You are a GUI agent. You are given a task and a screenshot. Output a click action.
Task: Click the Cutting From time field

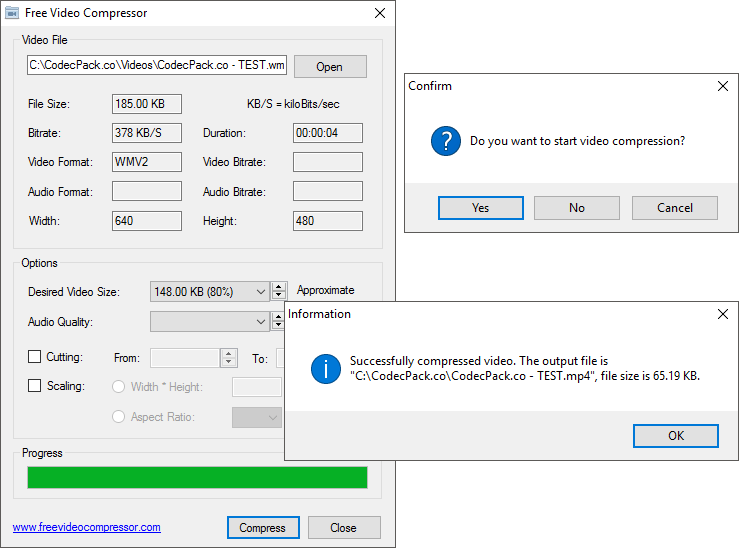(x=185, y=358)
